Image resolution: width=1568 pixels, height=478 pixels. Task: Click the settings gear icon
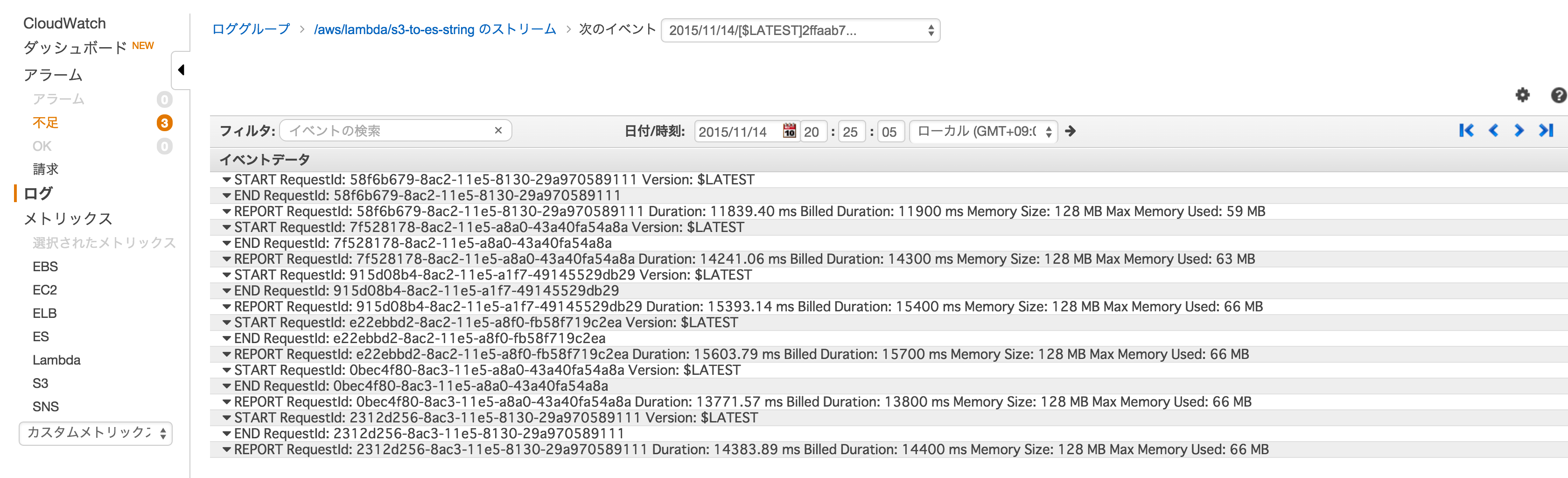tap(1522, 96)
